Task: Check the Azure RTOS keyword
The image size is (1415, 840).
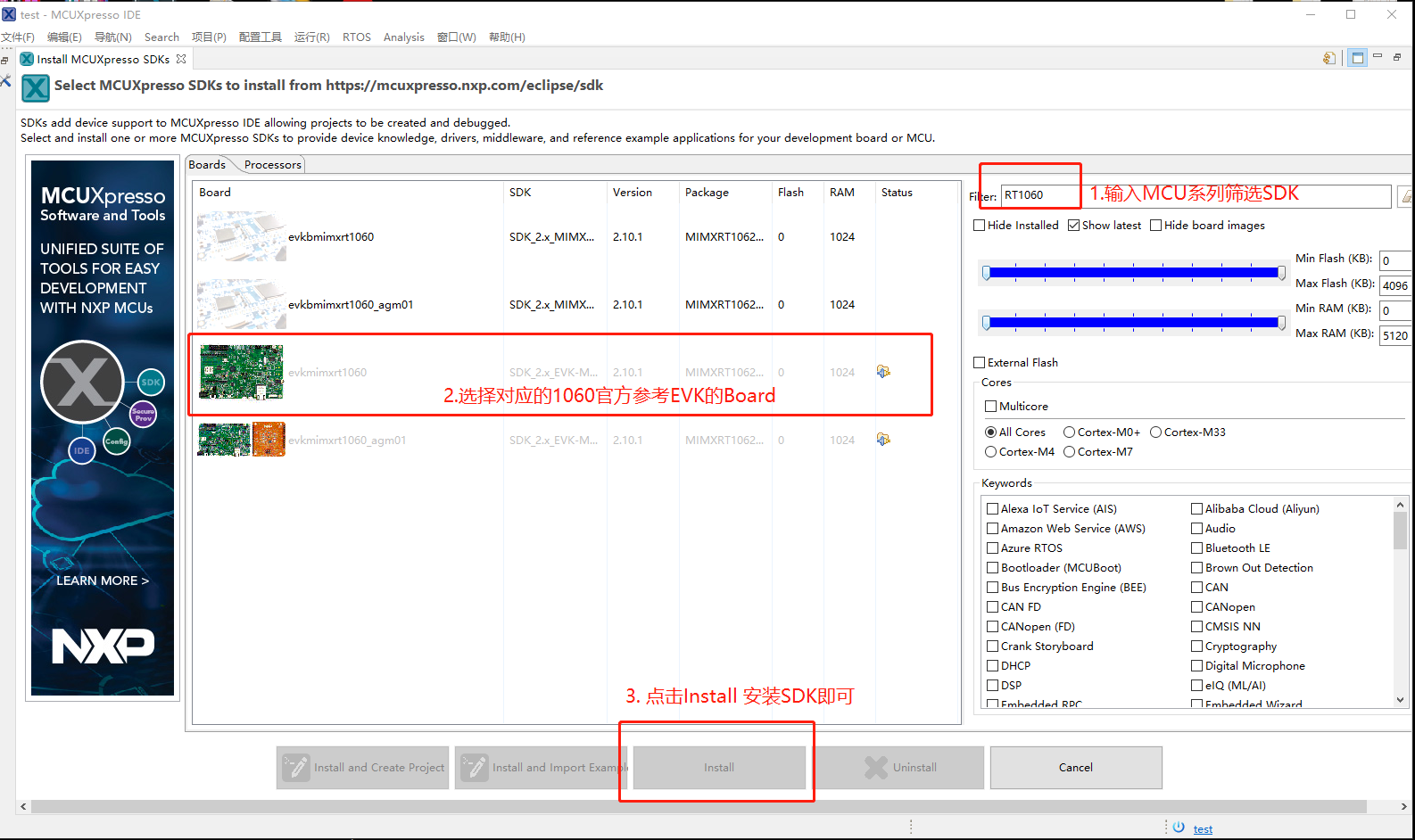Action: (993, 548)
